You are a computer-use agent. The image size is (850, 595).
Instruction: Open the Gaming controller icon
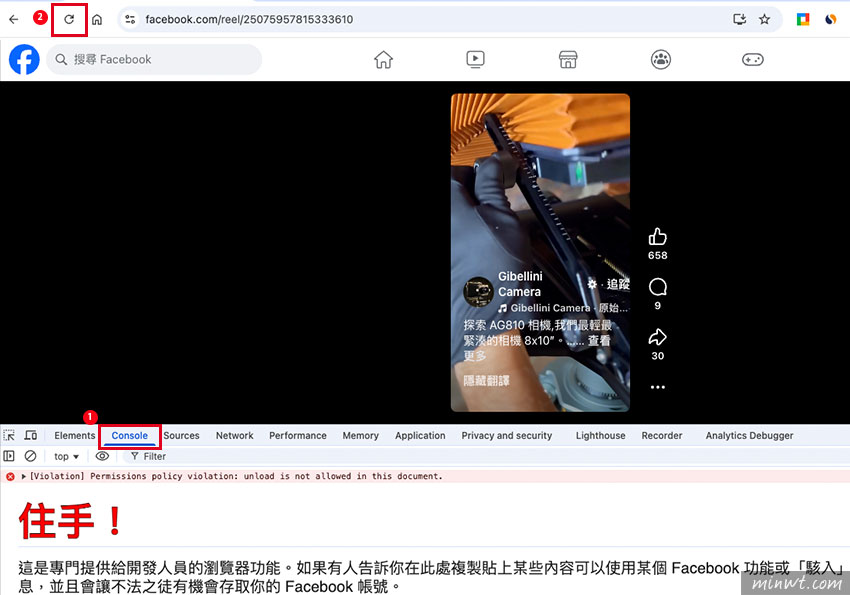(x=752, y=59)
